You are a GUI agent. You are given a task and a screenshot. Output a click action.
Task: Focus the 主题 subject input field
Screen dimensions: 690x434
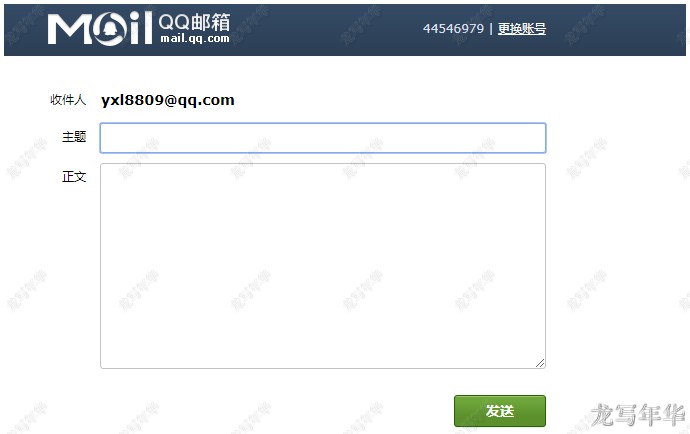click(x=323, y=138)
